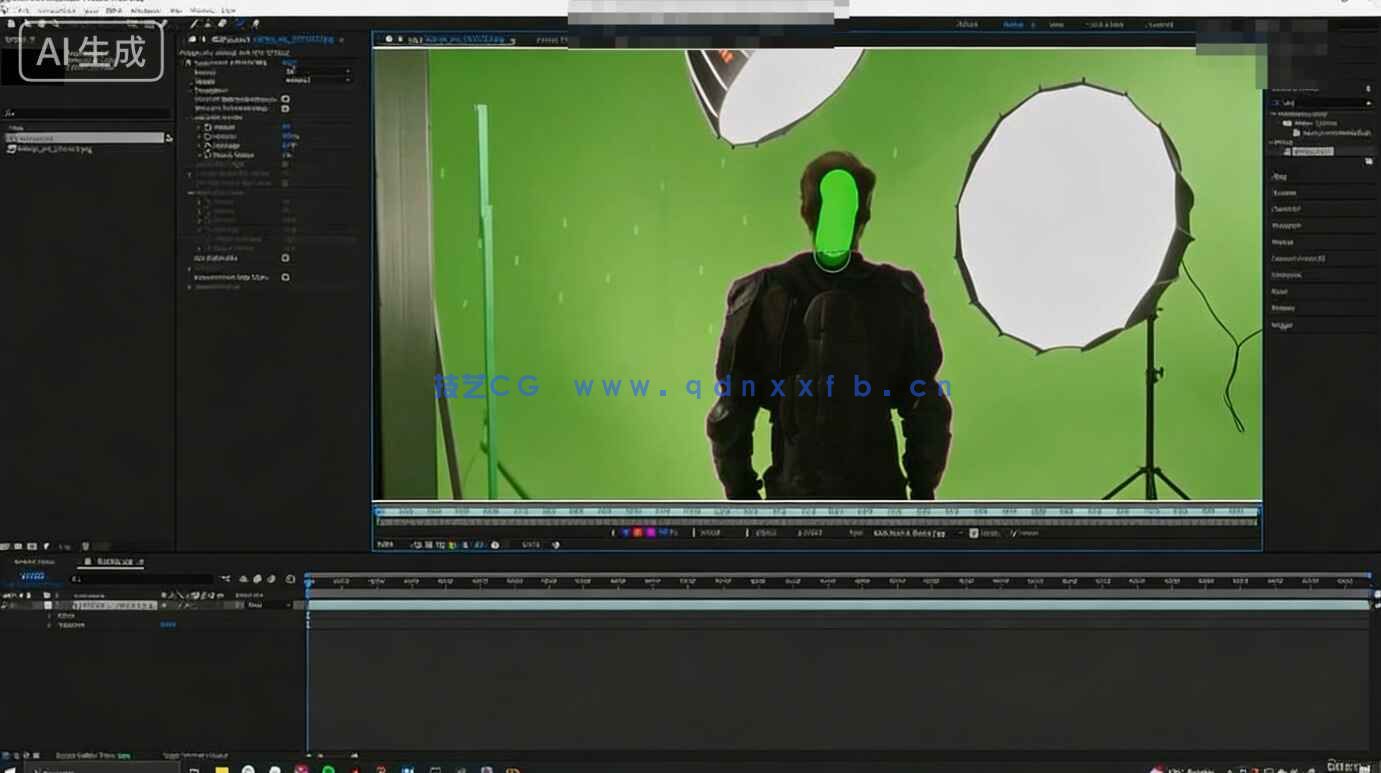Click the stopwatch icon of first effect property
Viewport: 1381px width, 773px height.
click(x=208, y=127)
